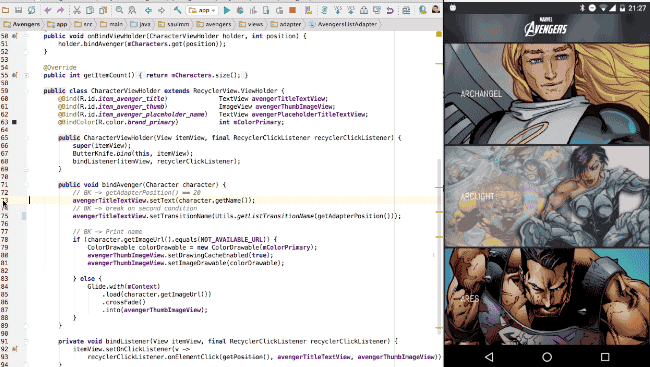
Task: Synchronize files with the refresh icon
Action: click(31, 10)
